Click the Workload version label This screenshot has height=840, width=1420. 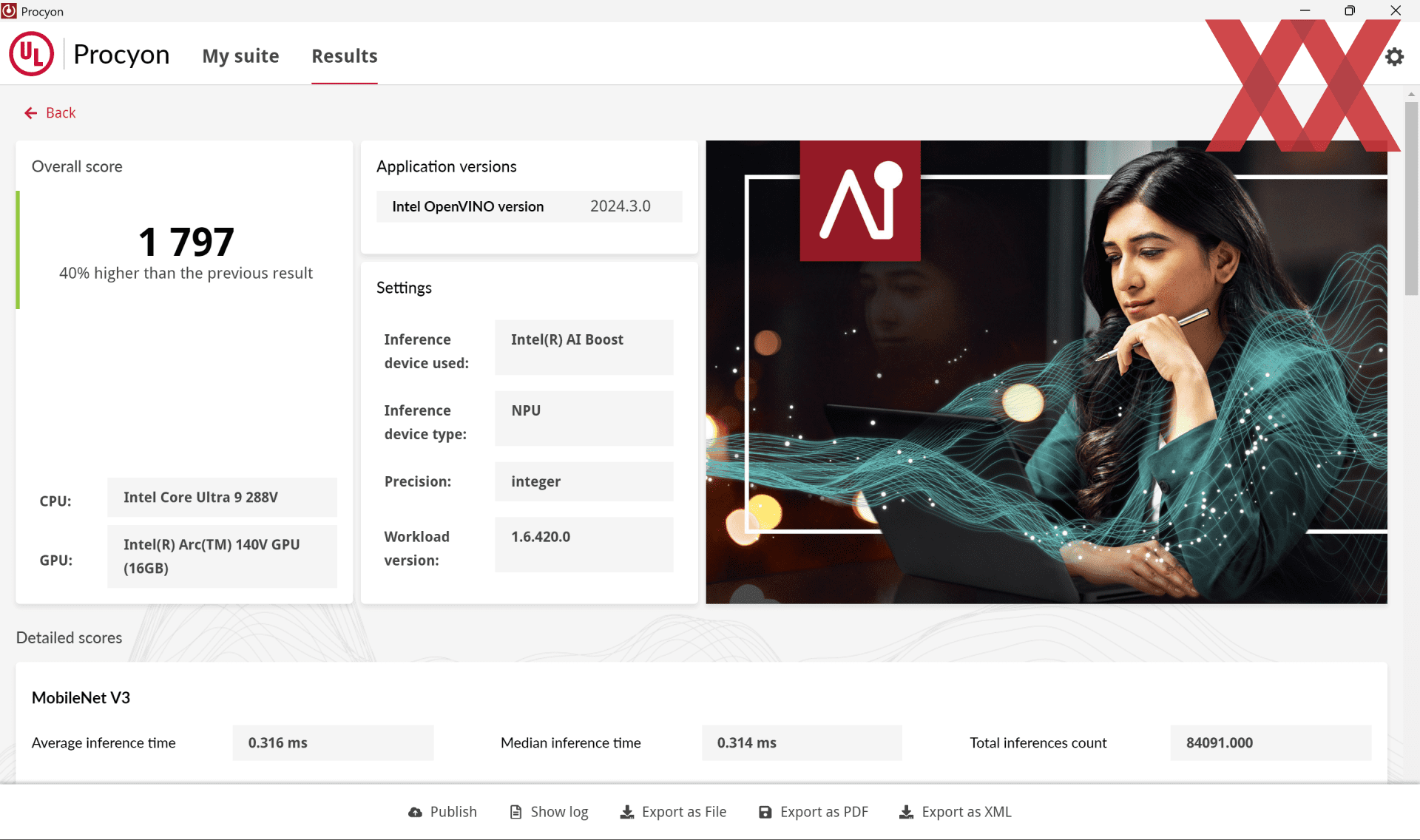coord(416,549)
